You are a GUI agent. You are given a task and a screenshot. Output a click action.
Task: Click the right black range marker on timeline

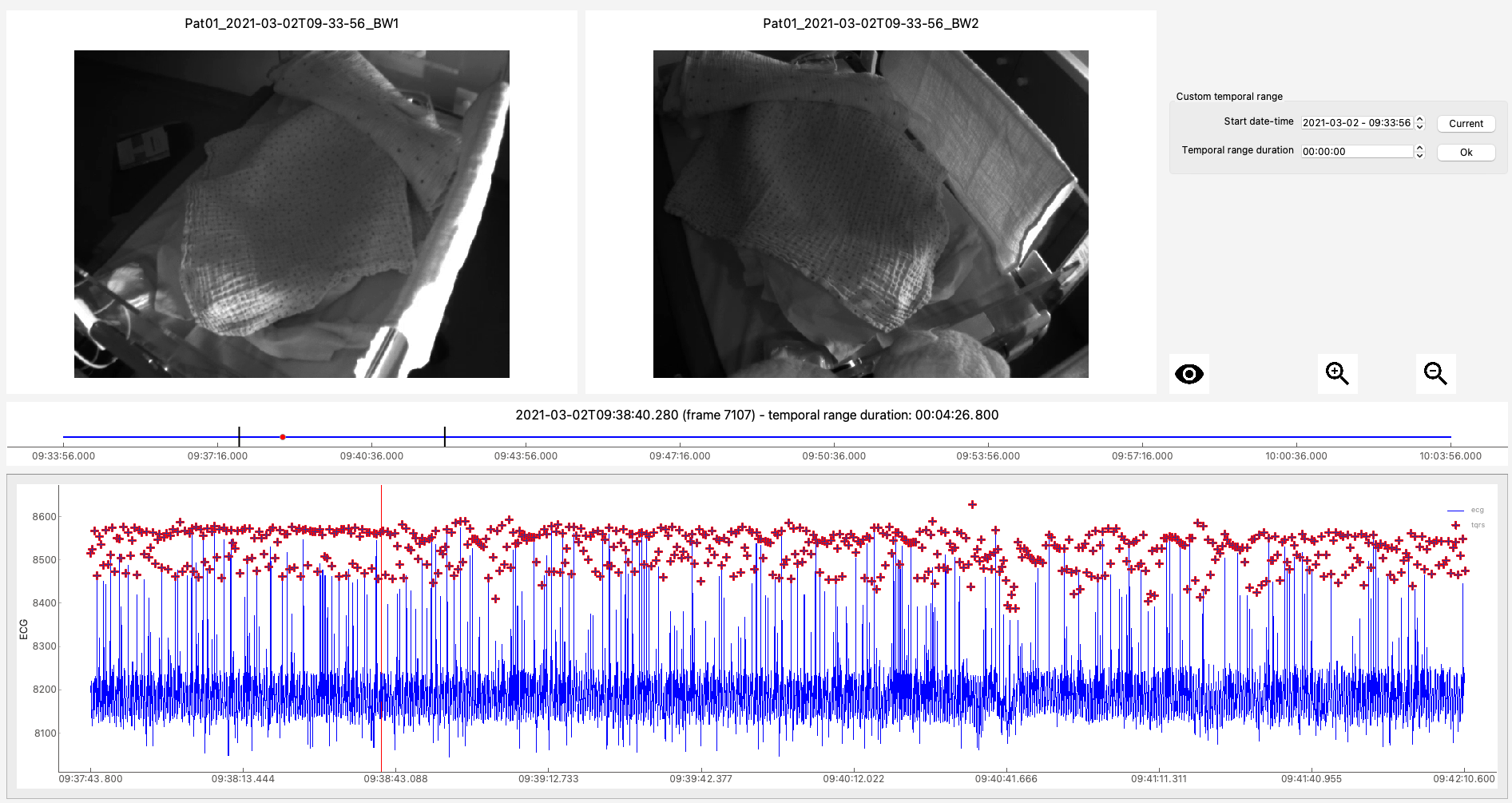click(445, 437)
